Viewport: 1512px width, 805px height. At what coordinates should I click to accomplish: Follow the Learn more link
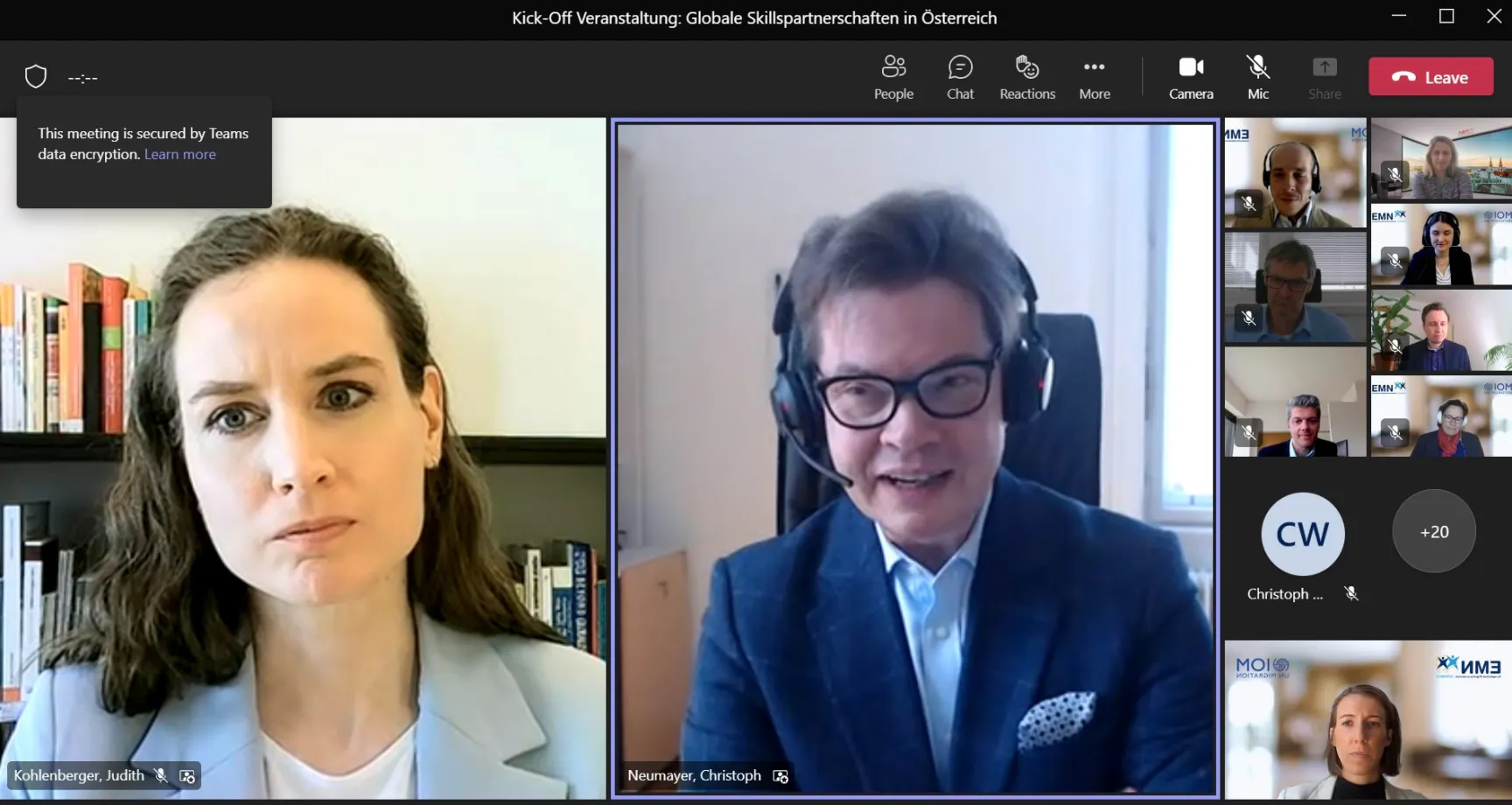[x=179, y=154]
